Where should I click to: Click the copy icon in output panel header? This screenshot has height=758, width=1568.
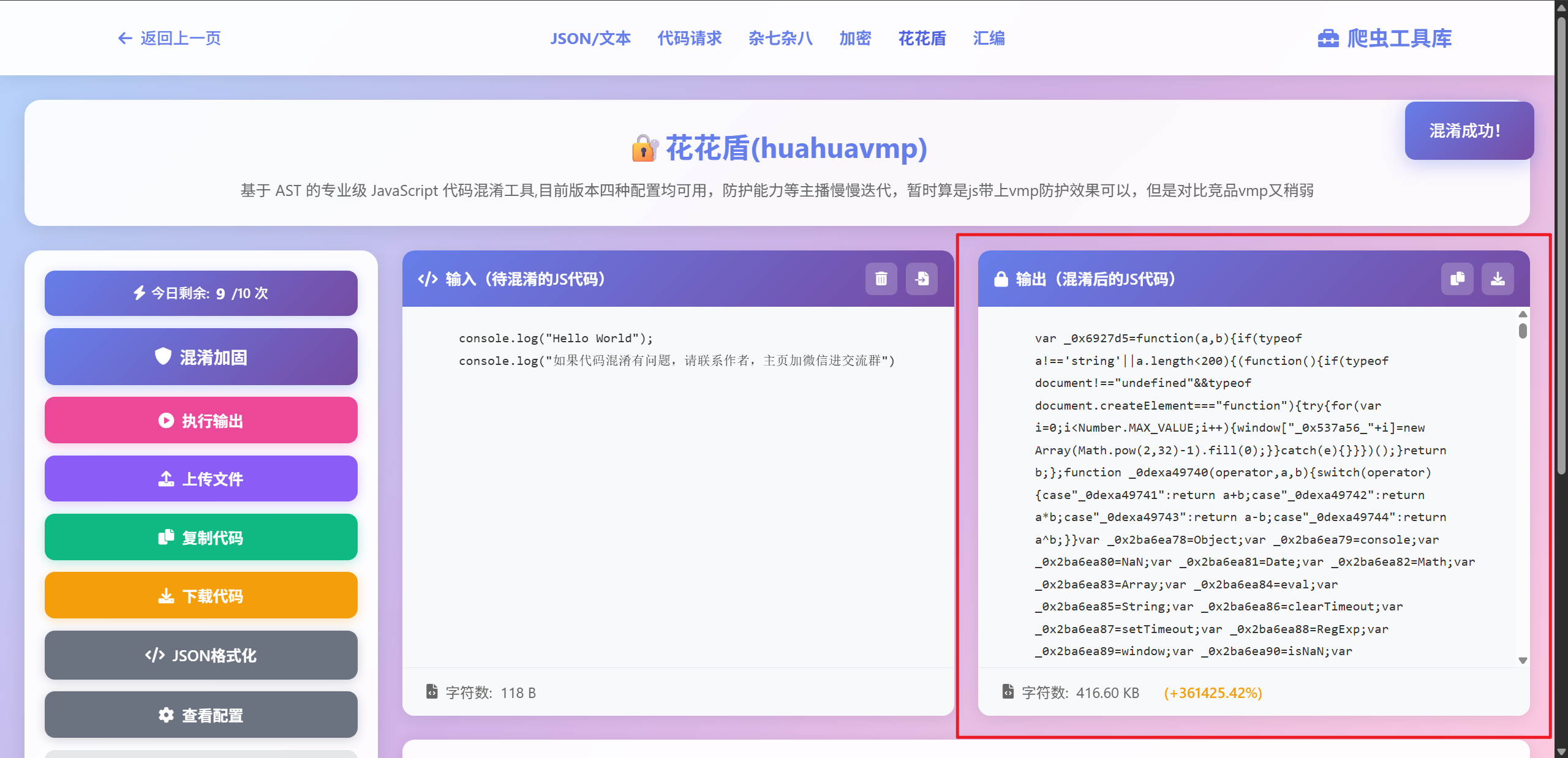(1457, 279)
